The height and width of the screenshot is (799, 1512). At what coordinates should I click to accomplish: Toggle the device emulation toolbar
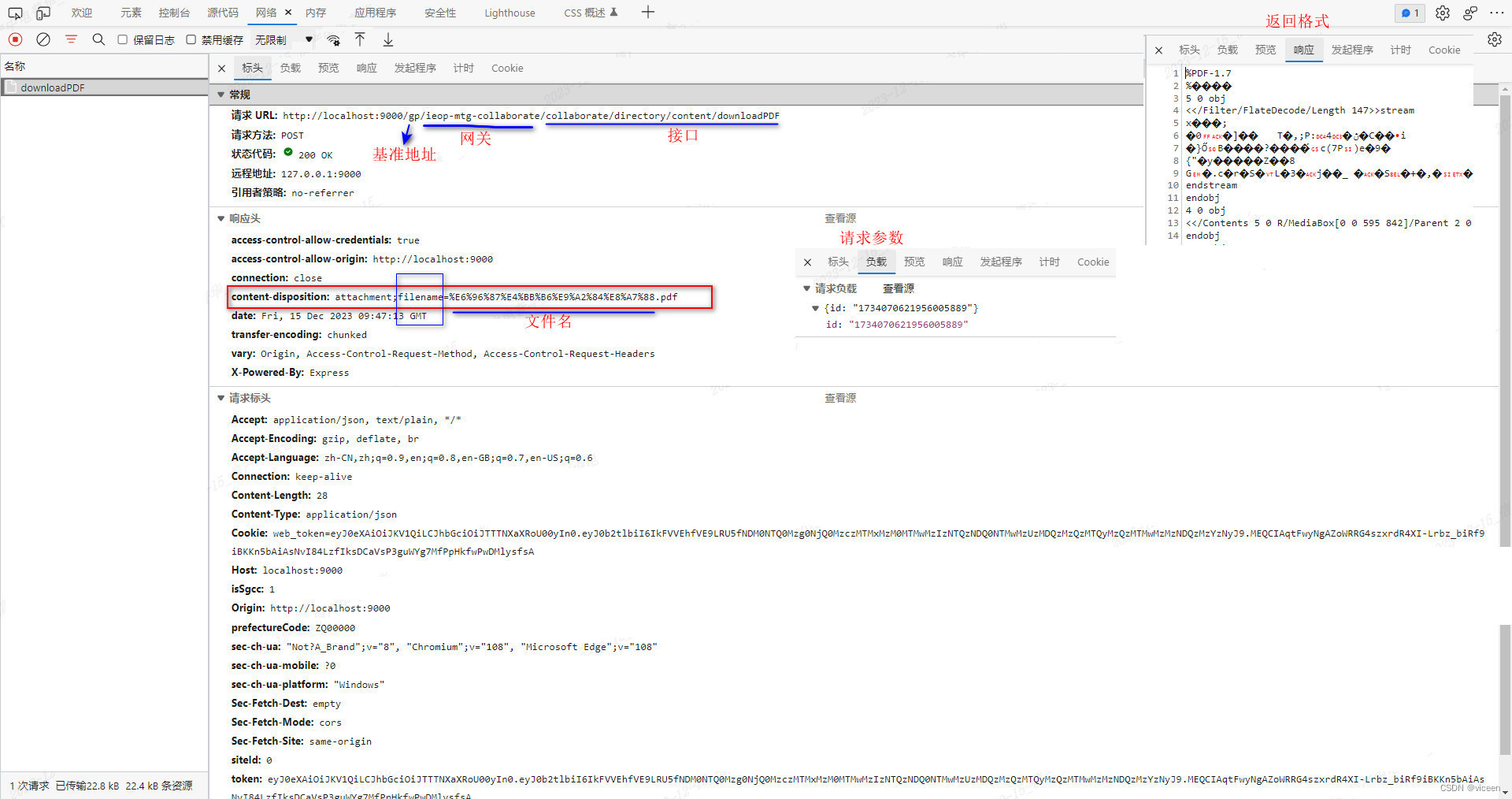tap(43, 13)
